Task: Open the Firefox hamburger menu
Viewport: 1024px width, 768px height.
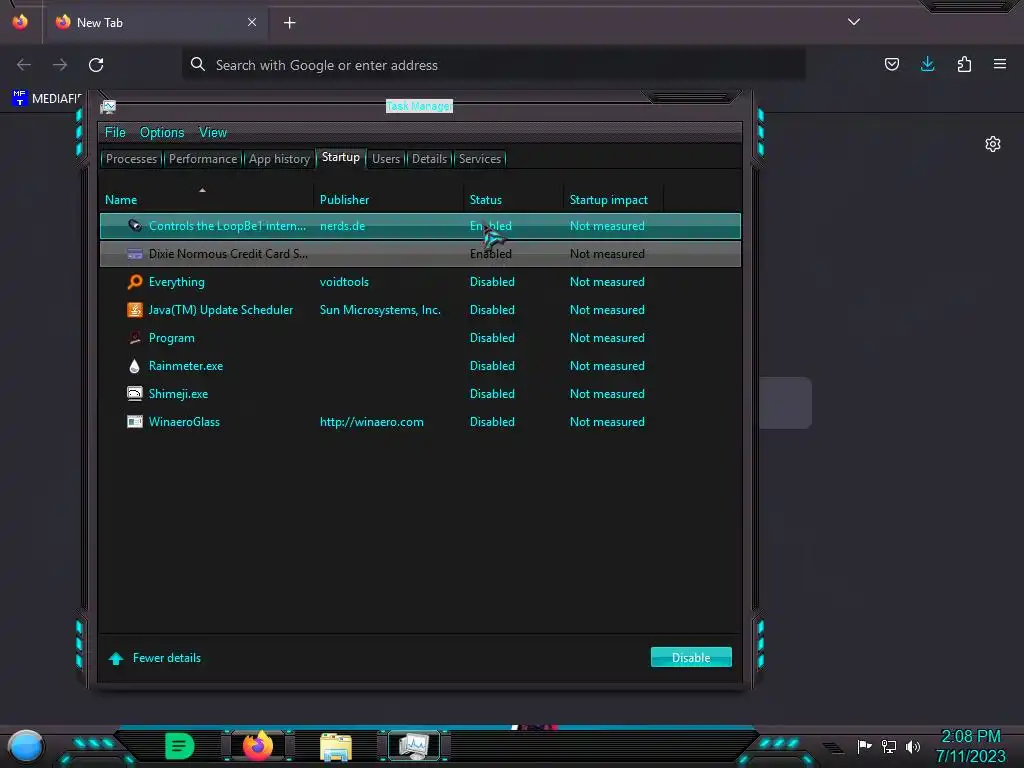Action: click(x=1000, y=64)
